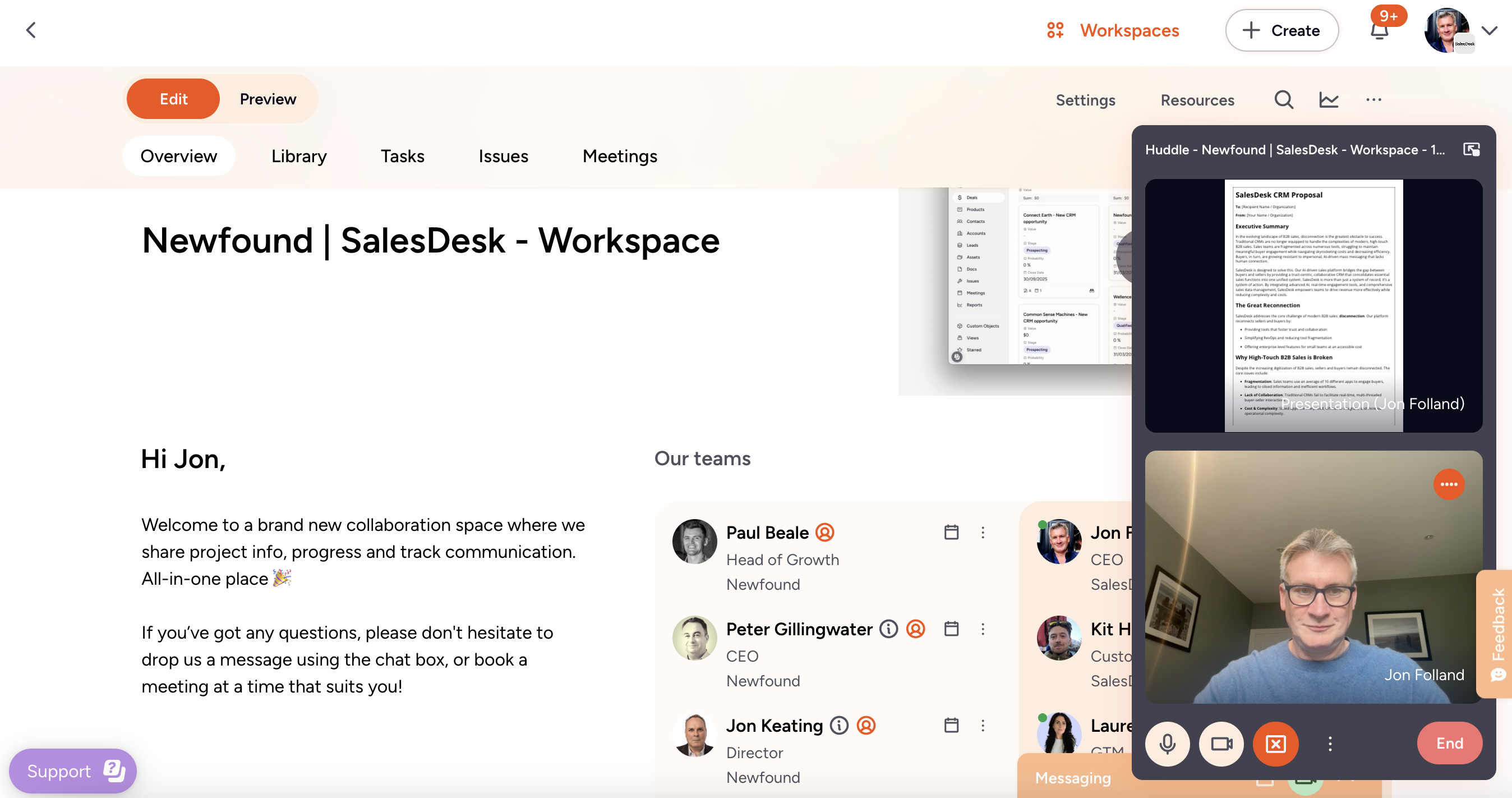Screen dimensions: 1512x798
Task: Switch to Preview mode
Action: (x=268, y=99)
